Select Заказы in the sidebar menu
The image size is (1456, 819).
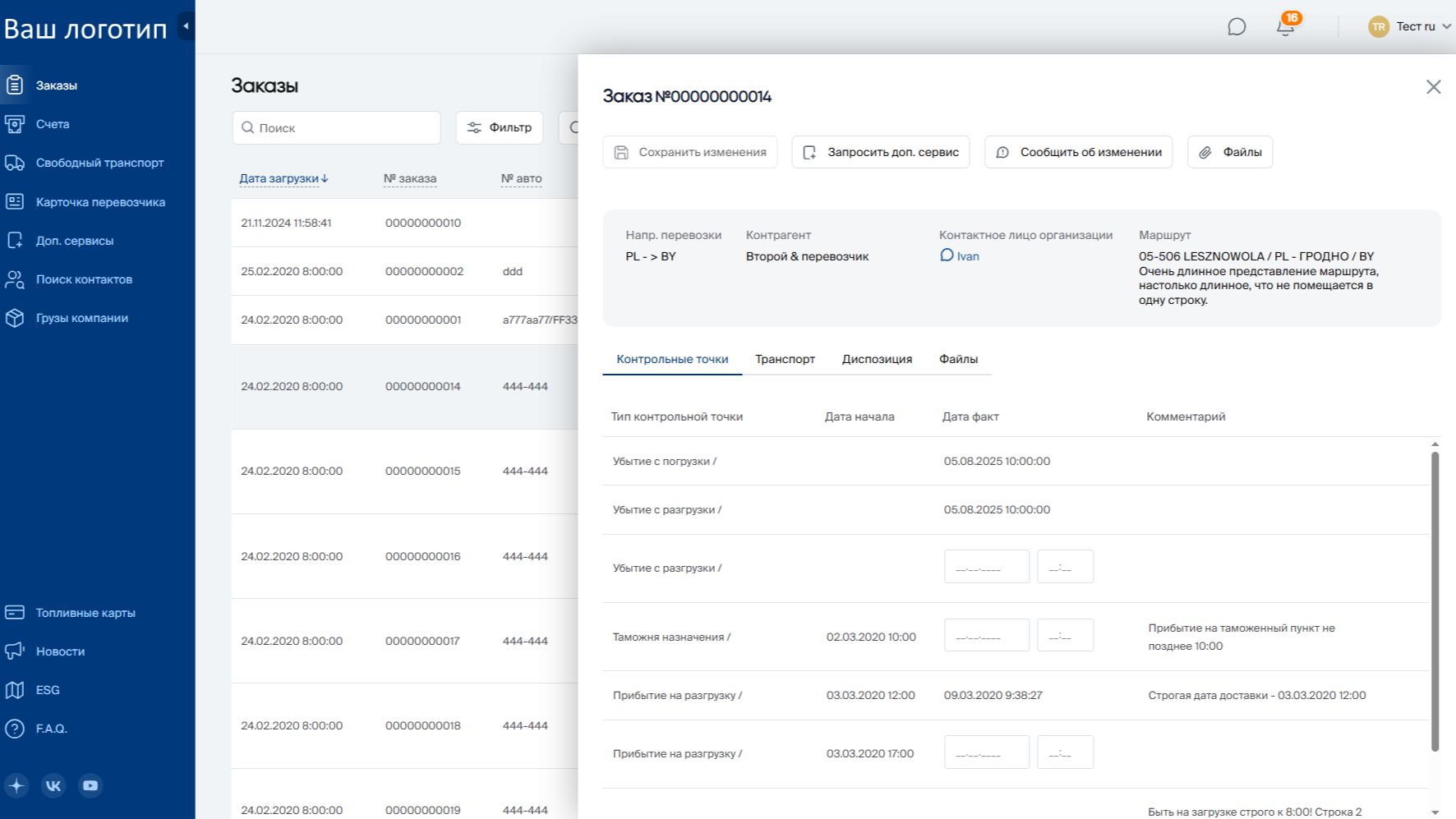(57, 85)
